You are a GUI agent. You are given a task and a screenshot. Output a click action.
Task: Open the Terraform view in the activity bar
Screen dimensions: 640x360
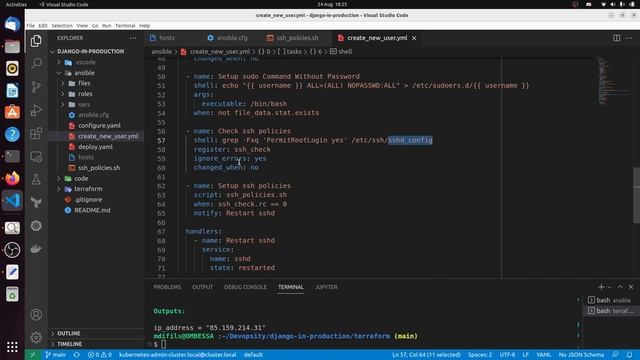click(x=36, y=203)
